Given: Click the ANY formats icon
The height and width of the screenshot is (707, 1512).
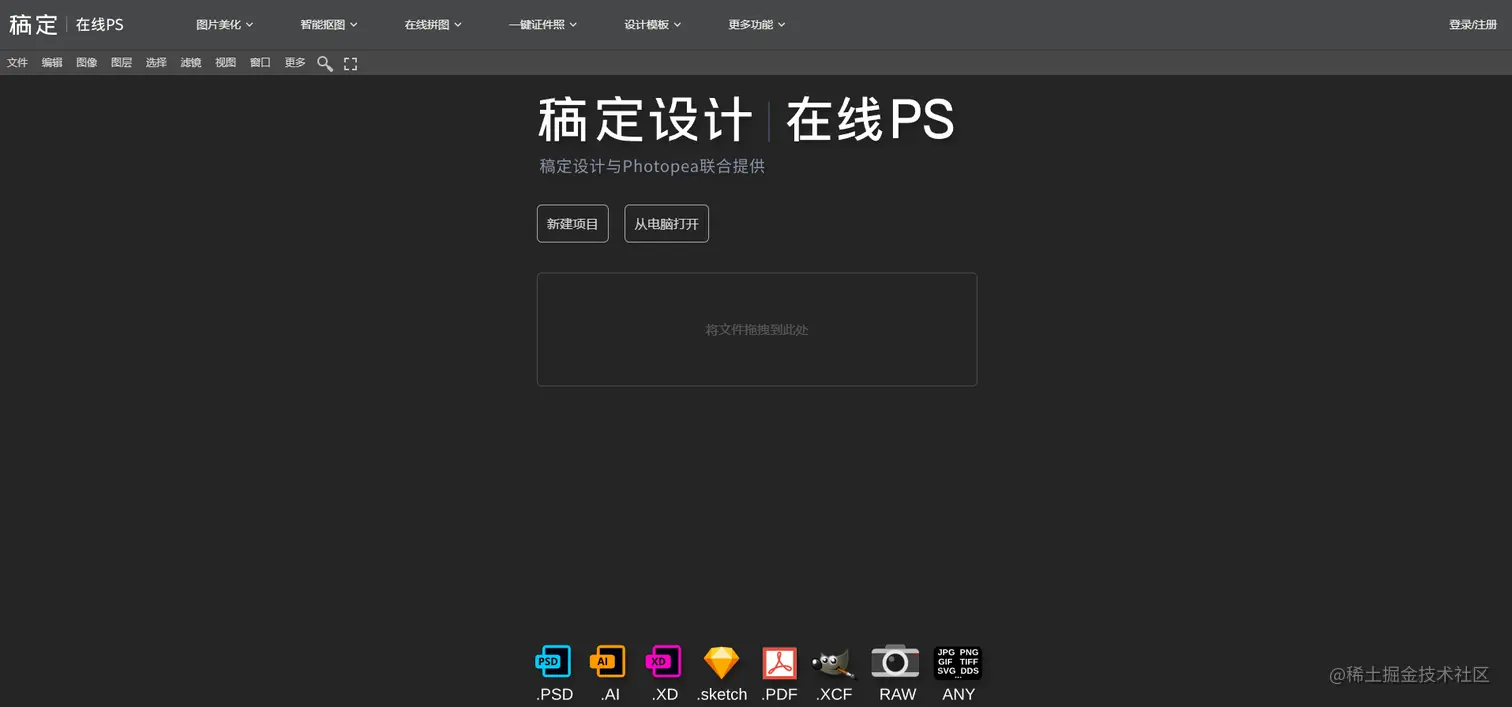Looking at the screenshot, I should 958,662.
